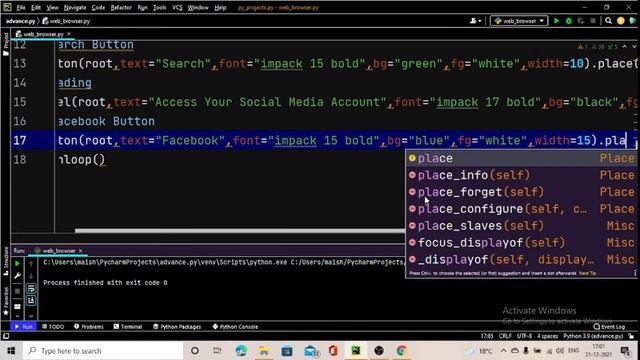Click the Stop icon in the top toolbar

pyautogui.click(x=593, y=21)
